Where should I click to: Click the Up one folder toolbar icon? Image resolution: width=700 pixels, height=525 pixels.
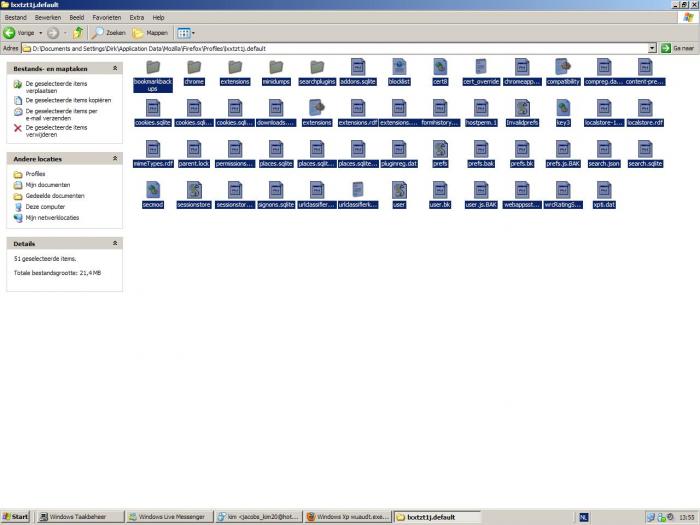point(78,33)
